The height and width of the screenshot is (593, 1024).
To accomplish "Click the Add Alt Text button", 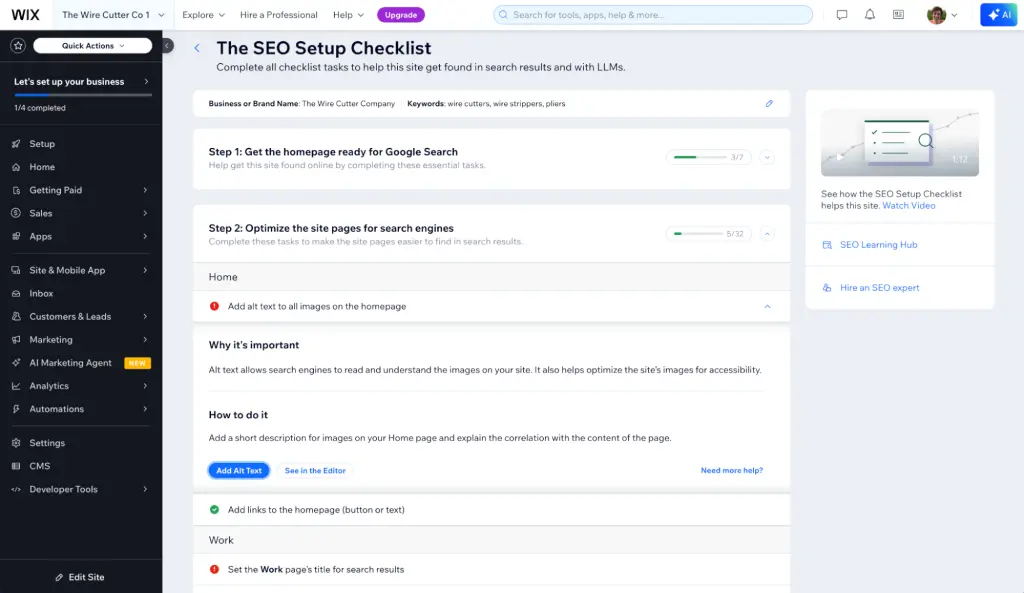I will pyautogui.click(x=238, y=470).
